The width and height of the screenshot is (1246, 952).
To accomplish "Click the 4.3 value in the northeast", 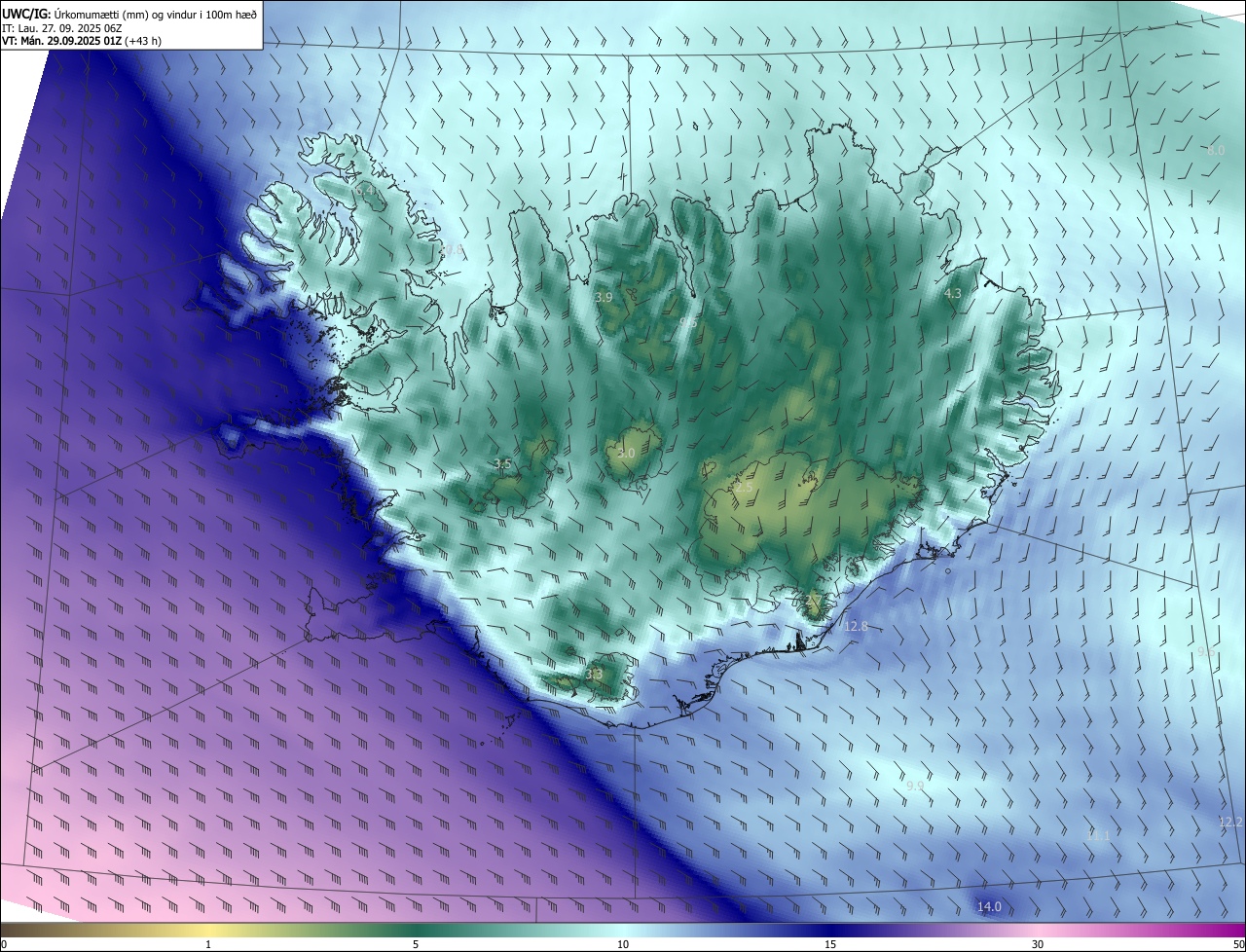I will point(953,293).
